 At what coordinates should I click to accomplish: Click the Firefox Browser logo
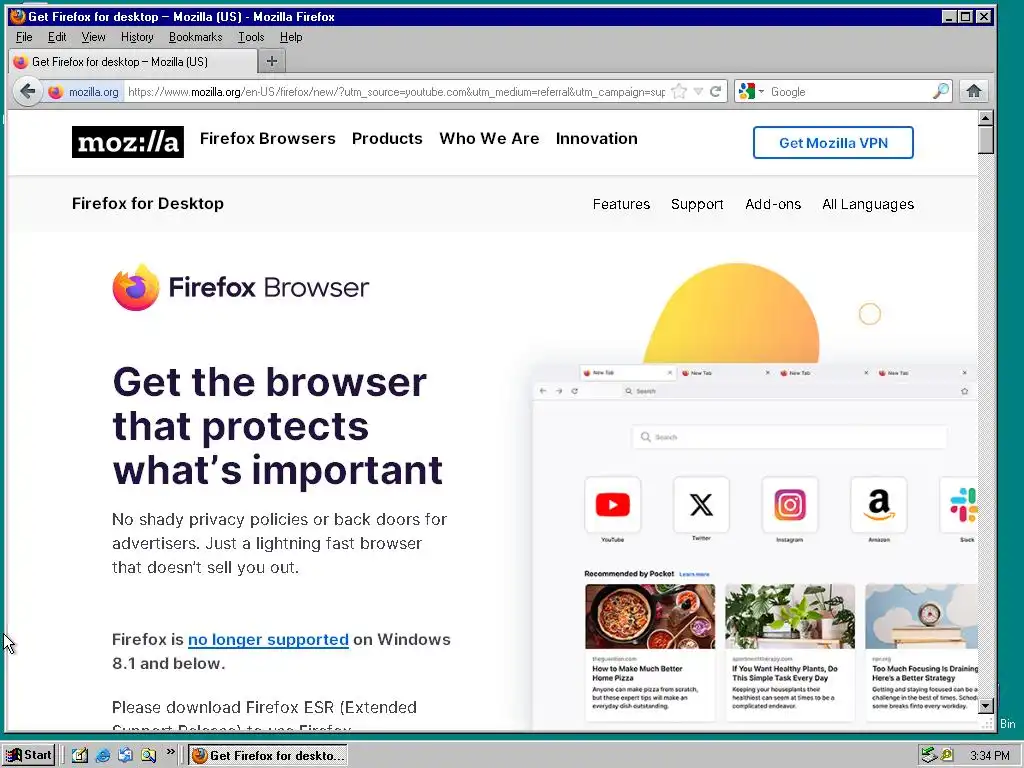pos(240,287)
